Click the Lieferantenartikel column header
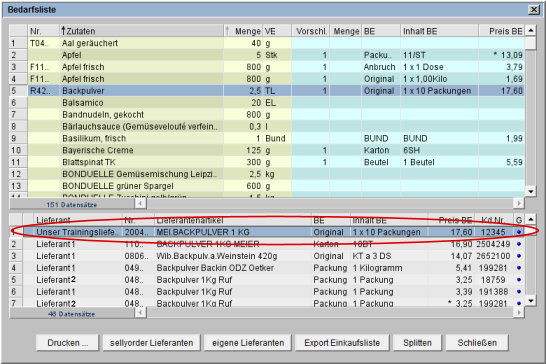Image resolution: width=546 pixels, height=364 pixels. [233, 220]
